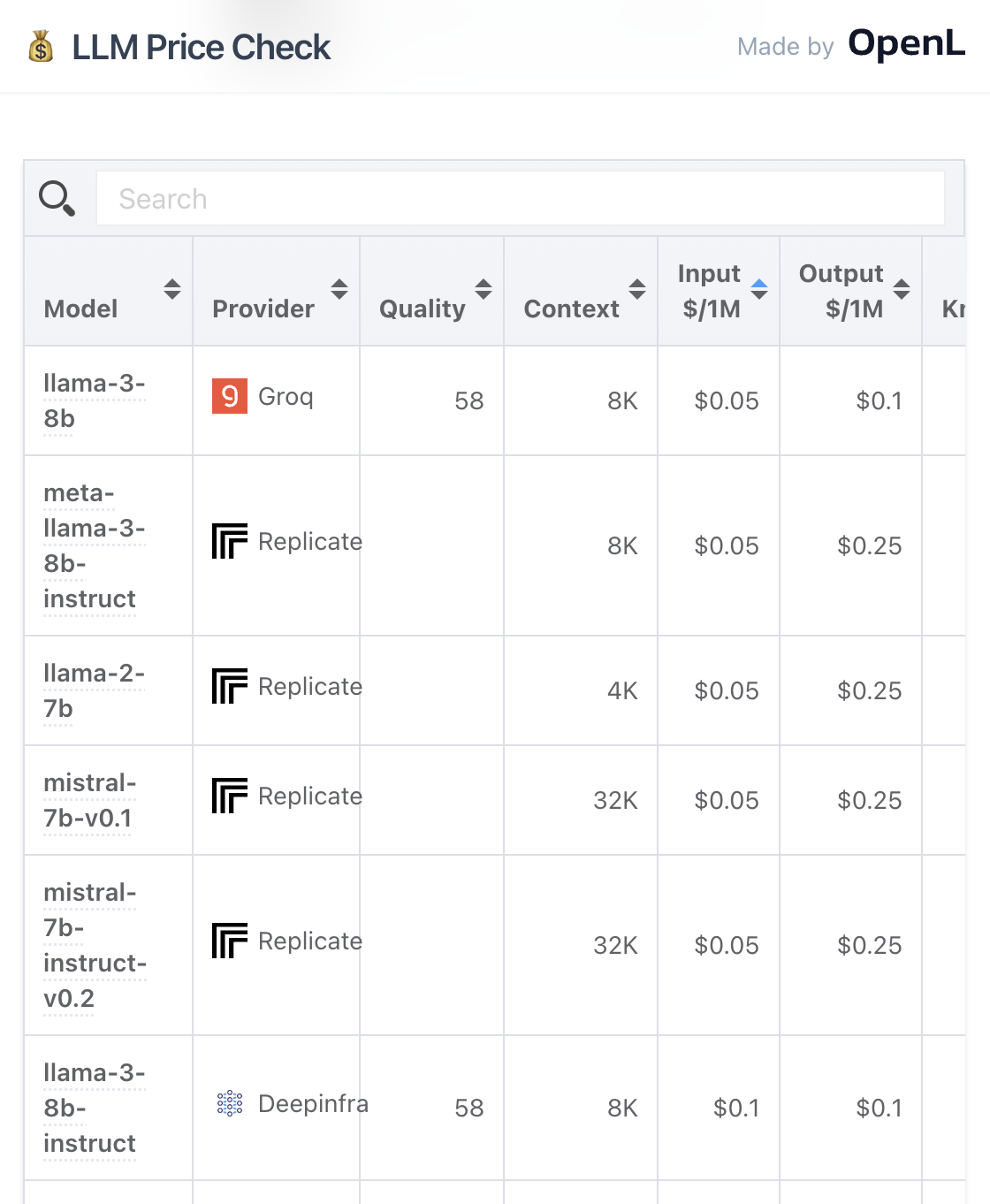This screenshot has height=1204, width=990.
Task: Toggle Input $/1M sort arrows
Action: coord(759,289)
